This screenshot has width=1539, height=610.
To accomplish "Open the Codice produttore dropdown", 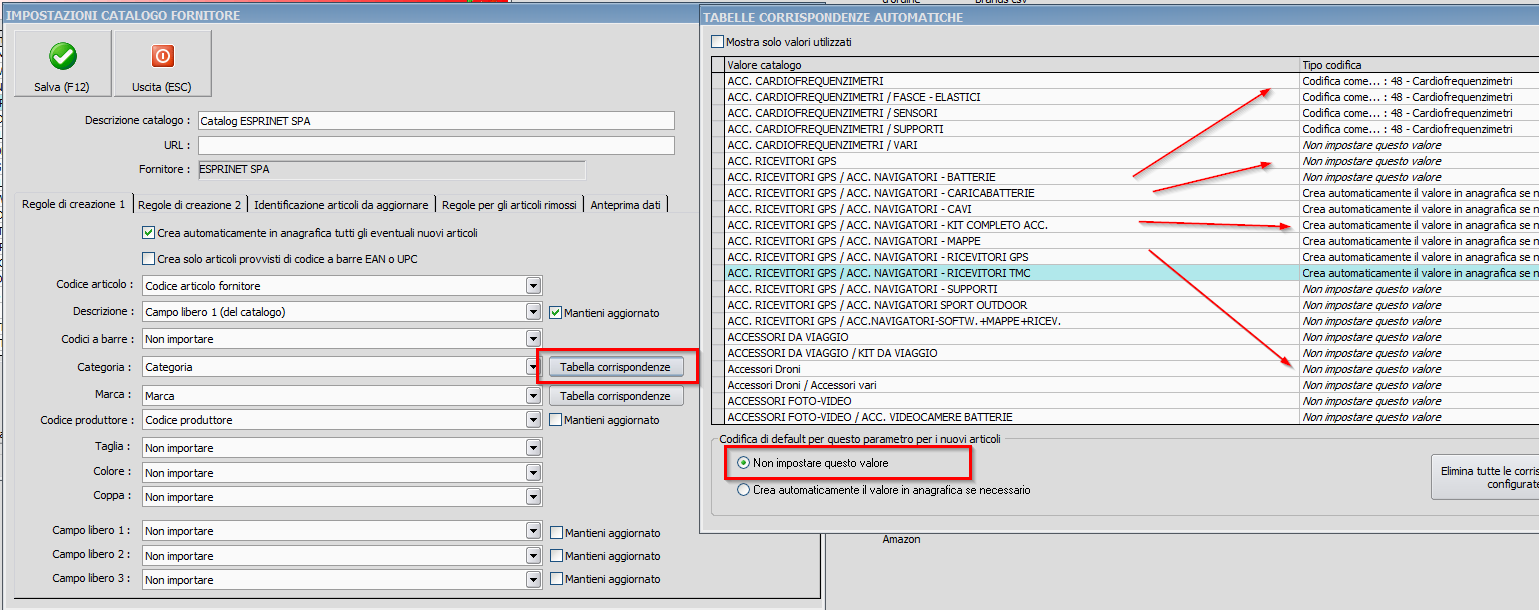I will 534,420.
